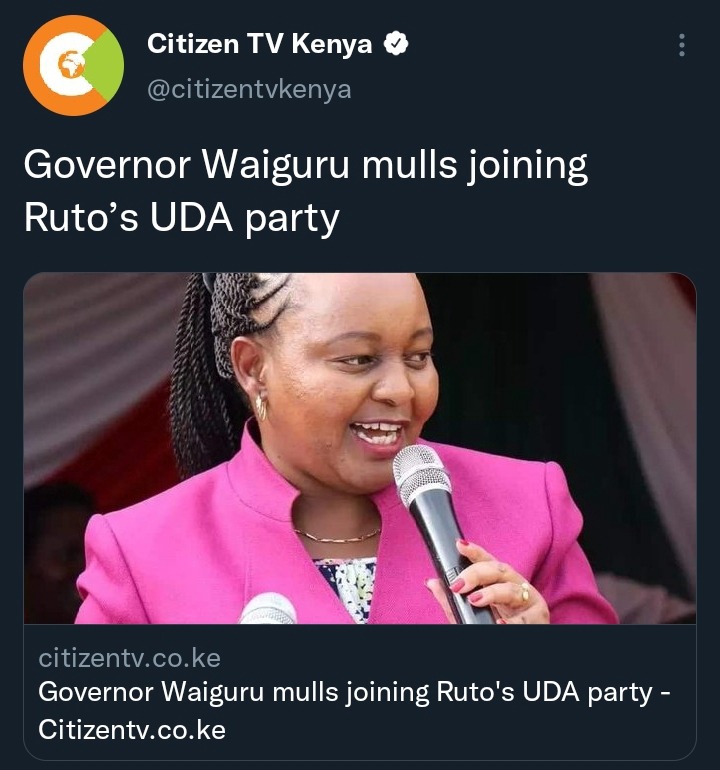
Task: Click the white Citizentv.co.ke text ending the card title
Action: [x=132, y=730]
